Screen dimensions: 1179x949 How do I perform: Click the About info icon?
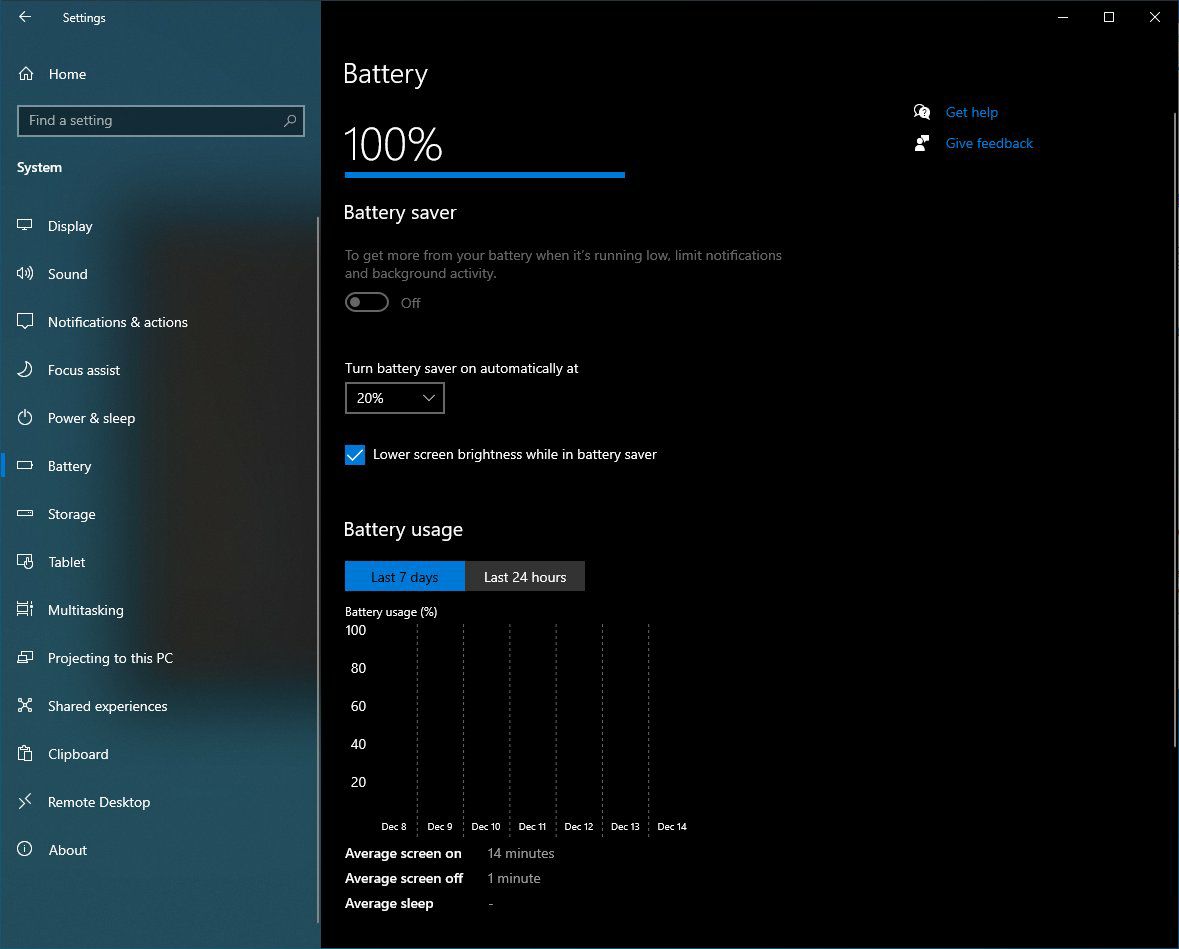(x=25, y=849)
